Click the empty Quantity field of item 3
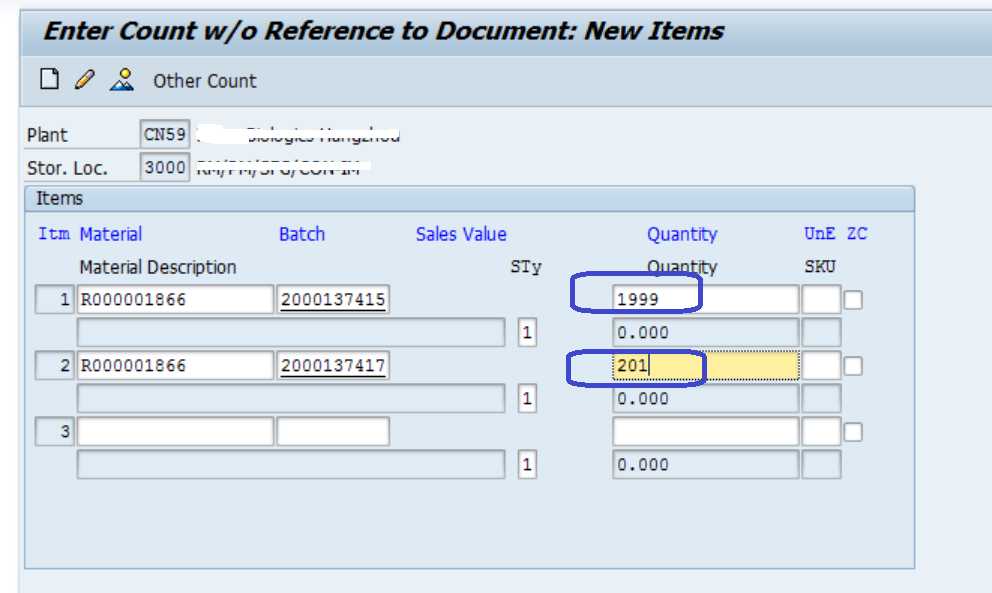Image resolution: width=992 pixels, height=593 pixels. [x=705, y=432]
